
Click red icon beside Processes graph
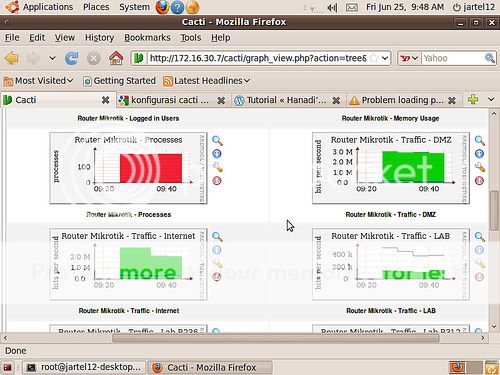click(217, 181)
